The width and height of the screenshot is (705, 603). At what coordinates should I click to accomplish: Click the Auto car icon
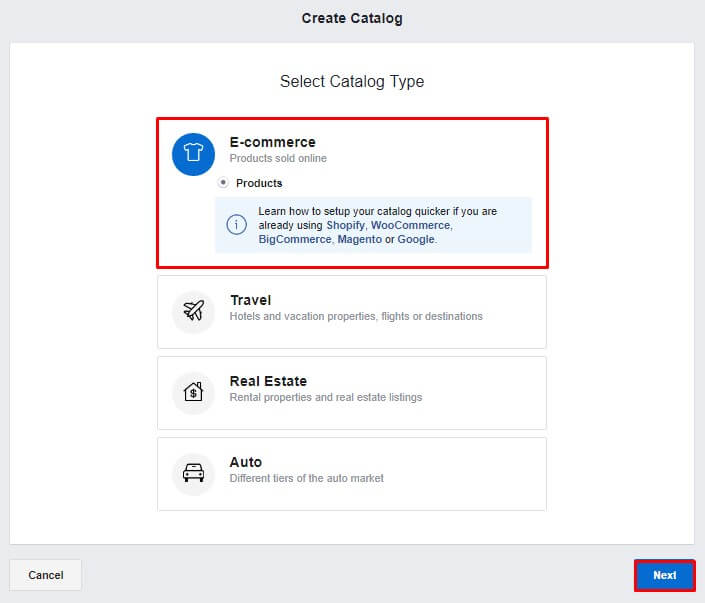coord(193,473)
